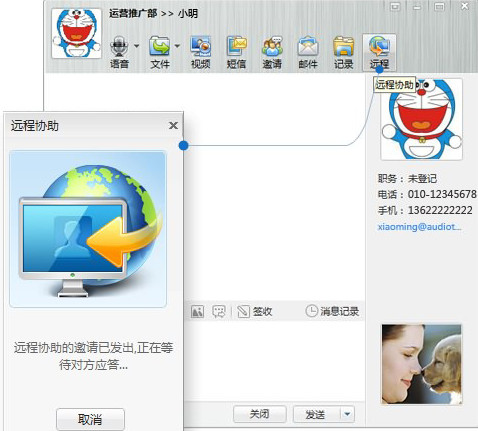Insert an image using picture icon

(197, 312)
